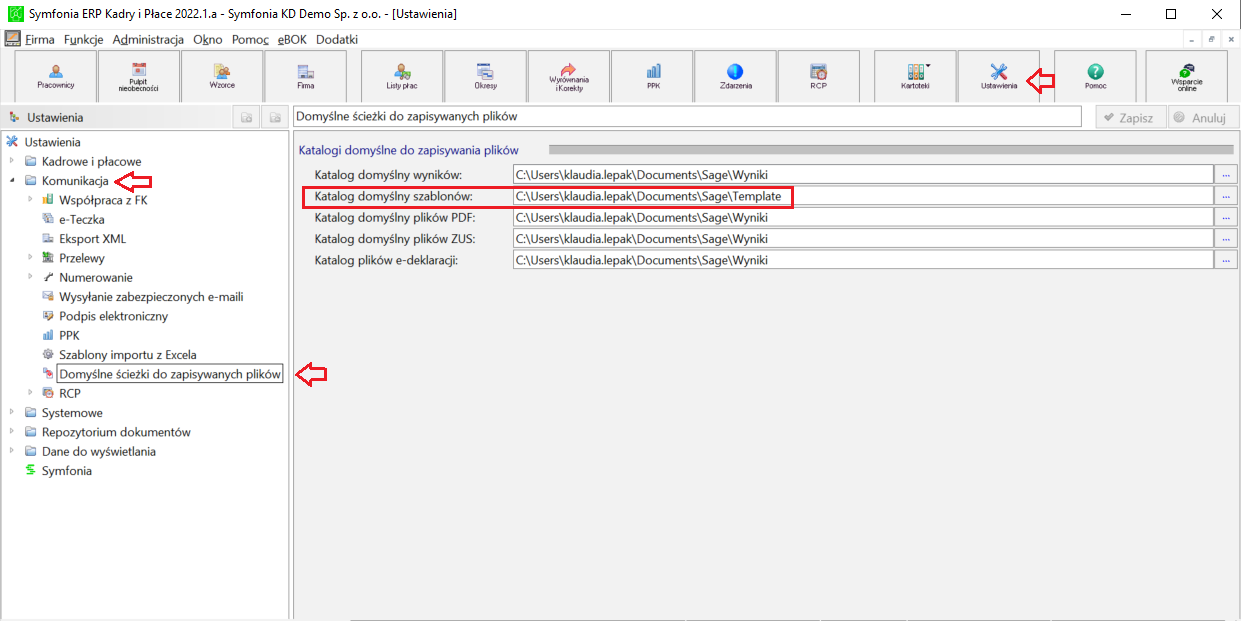Click the Katalog domyślny plików PDF field
Image resolution: width=1241 pixels, height=621 pixels.
[862, 217]
